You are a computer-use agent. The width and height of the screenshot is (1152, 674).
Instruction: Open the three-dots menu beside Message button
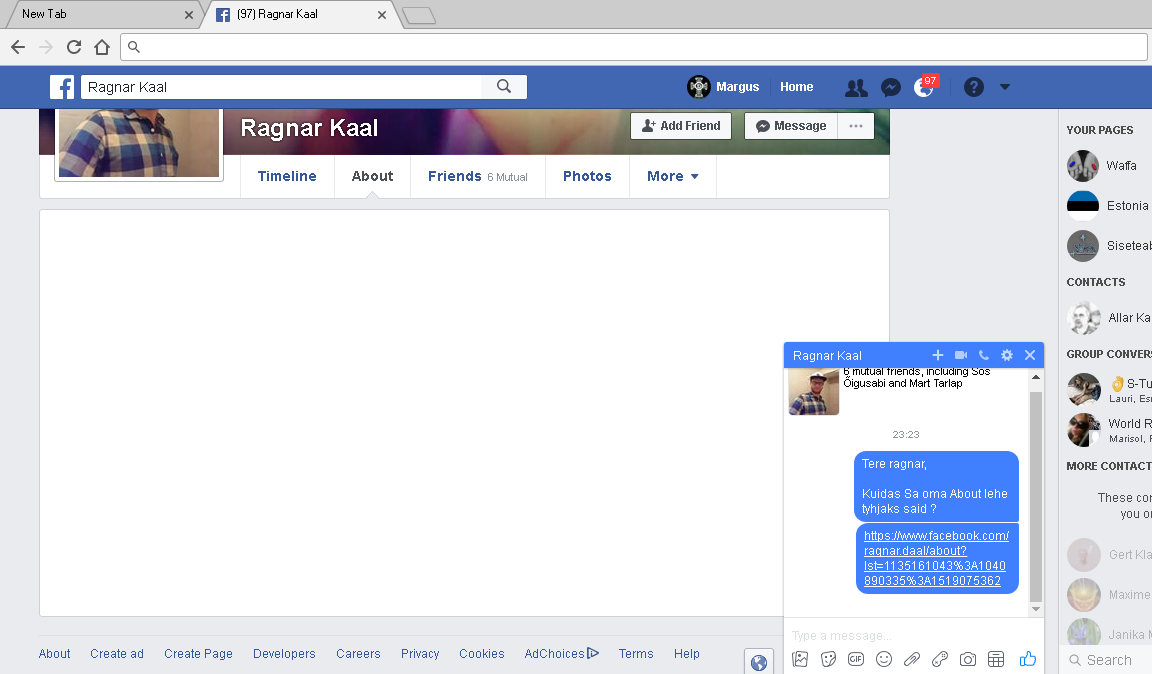click(x=856, y=126)
